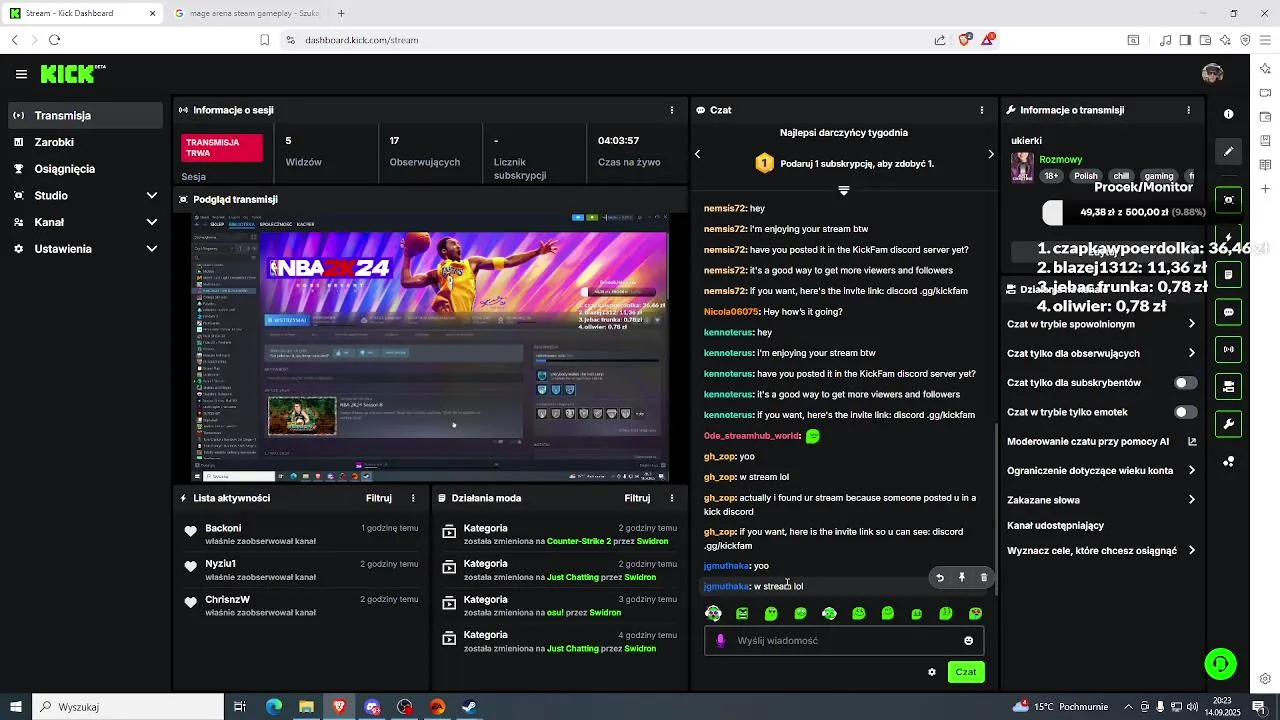The height and width of the screenshot is (720, 1280).
Task: Show next leaderboard slide with right arrow
Action: click(x=991, y=154)
